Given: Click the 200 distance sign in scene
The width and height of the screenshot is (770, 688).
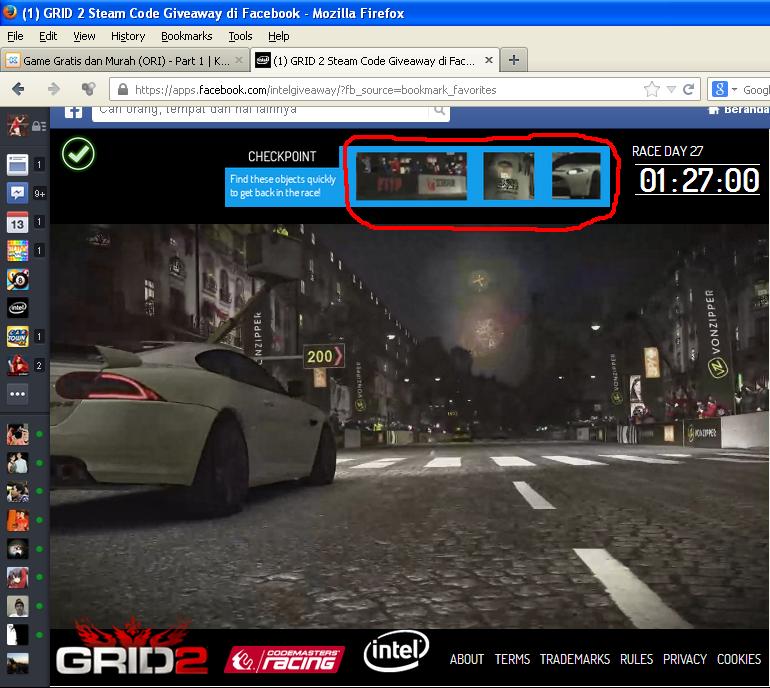Looking at the screenshot, I should (x=324, y=357).
